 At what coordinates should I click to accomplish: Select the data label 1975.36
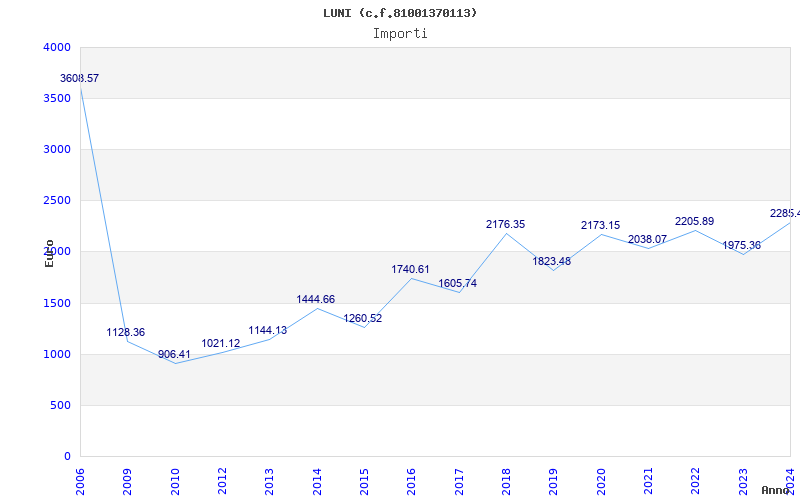pyautogui.click(x=741, y=245)
